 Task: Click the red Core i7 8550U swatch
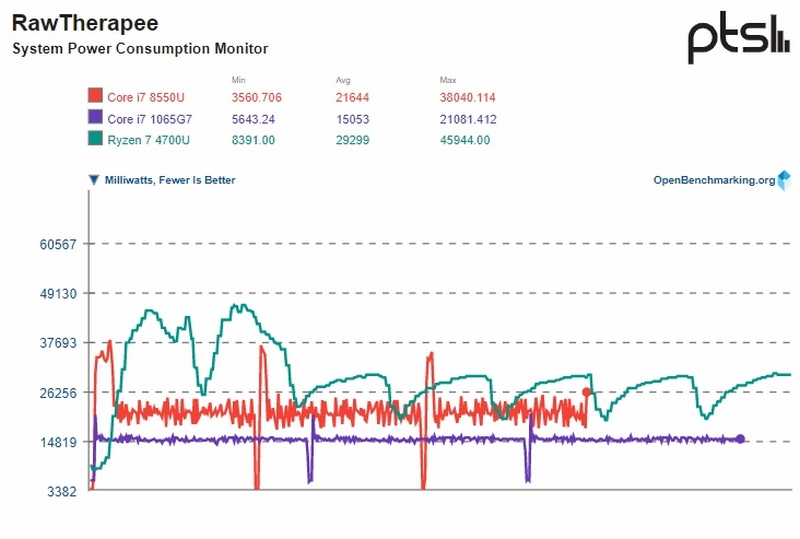coord(95,95)
